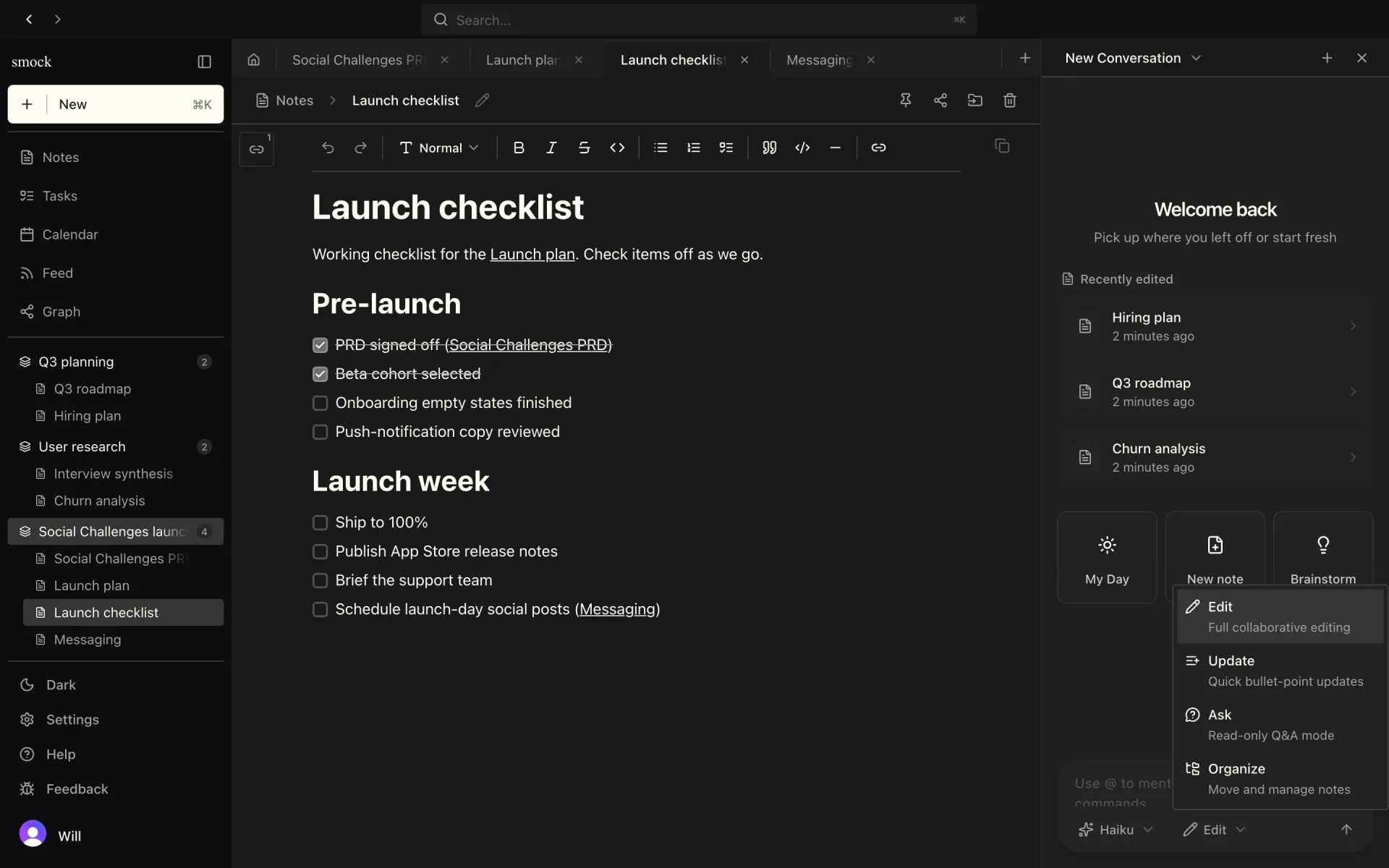Open Churn analysis recent card
Screen dimensions: 1389x868
(1215, 457)
